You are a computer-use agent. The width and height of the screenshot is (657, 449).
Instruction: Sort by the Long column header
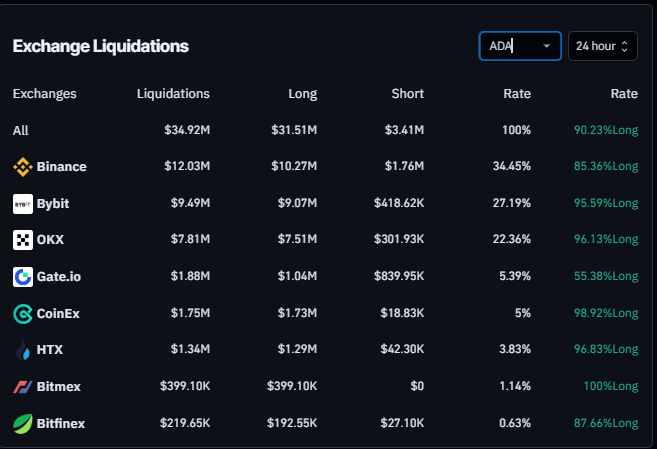pos(302,94)
